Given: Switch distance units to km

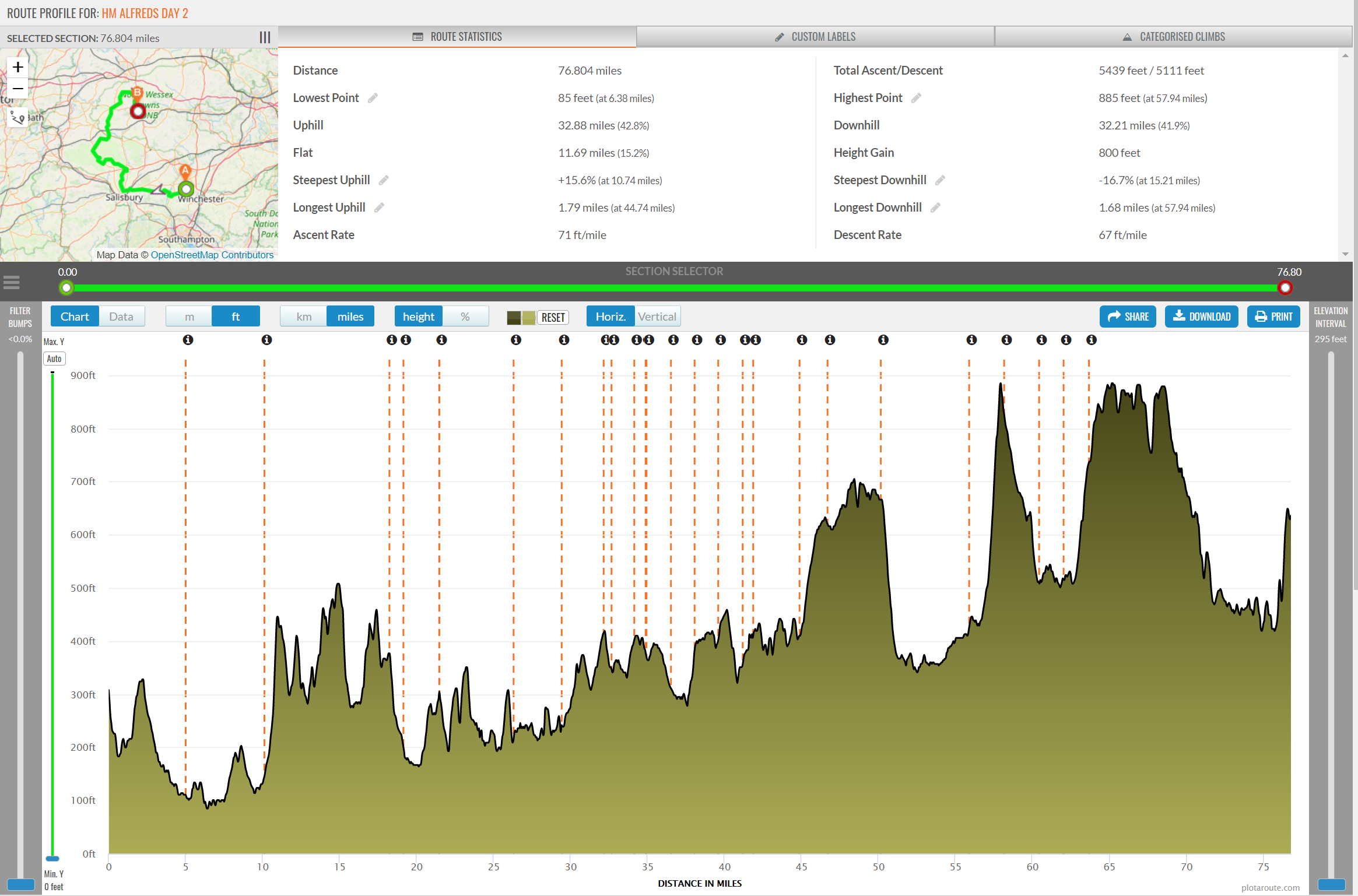Looking at the screenshot, I should [x=303, y=317].
